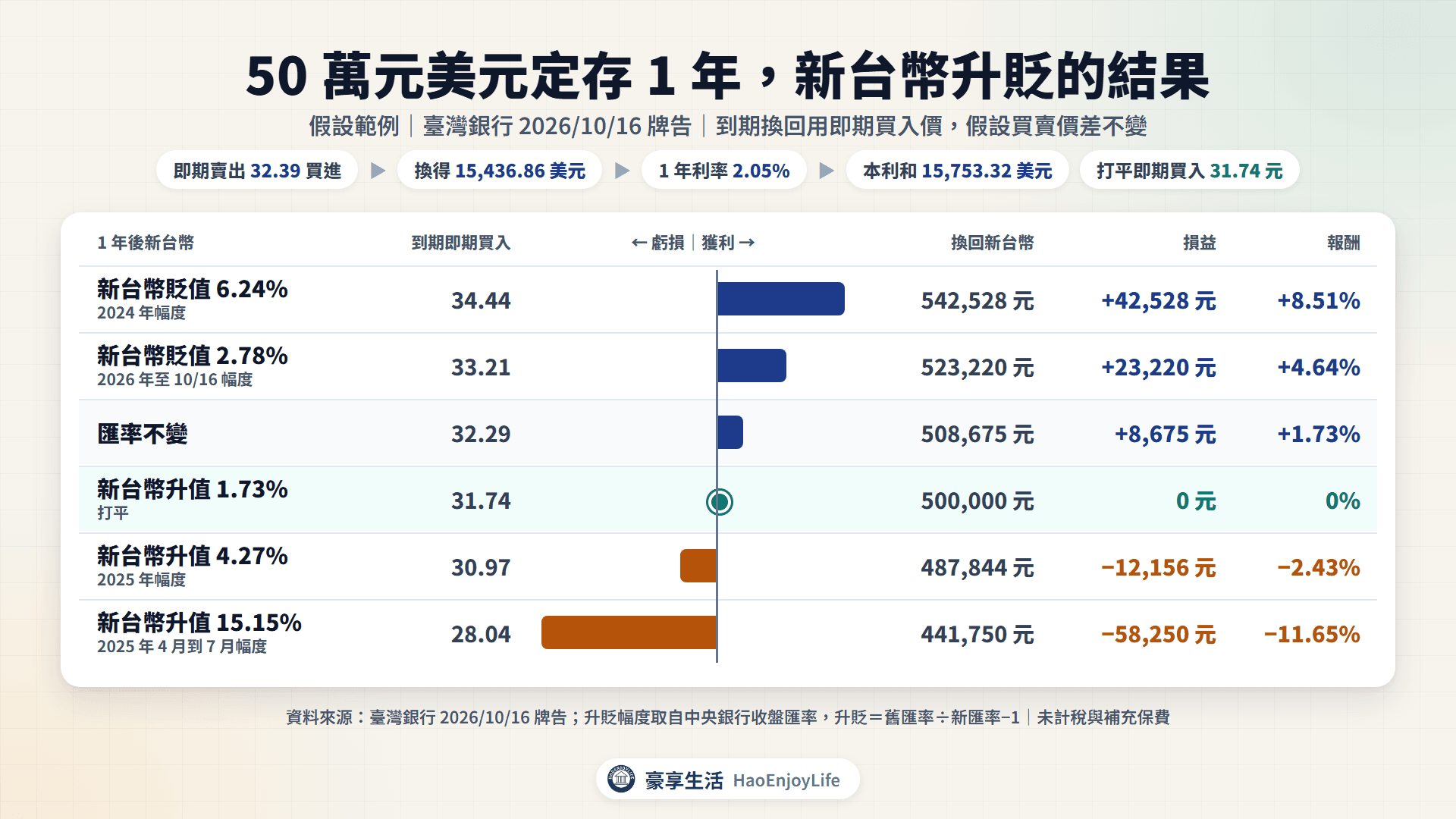Click the profit value +42,528 元
Screen dimensions: 1456x819
pos(1159,301)
